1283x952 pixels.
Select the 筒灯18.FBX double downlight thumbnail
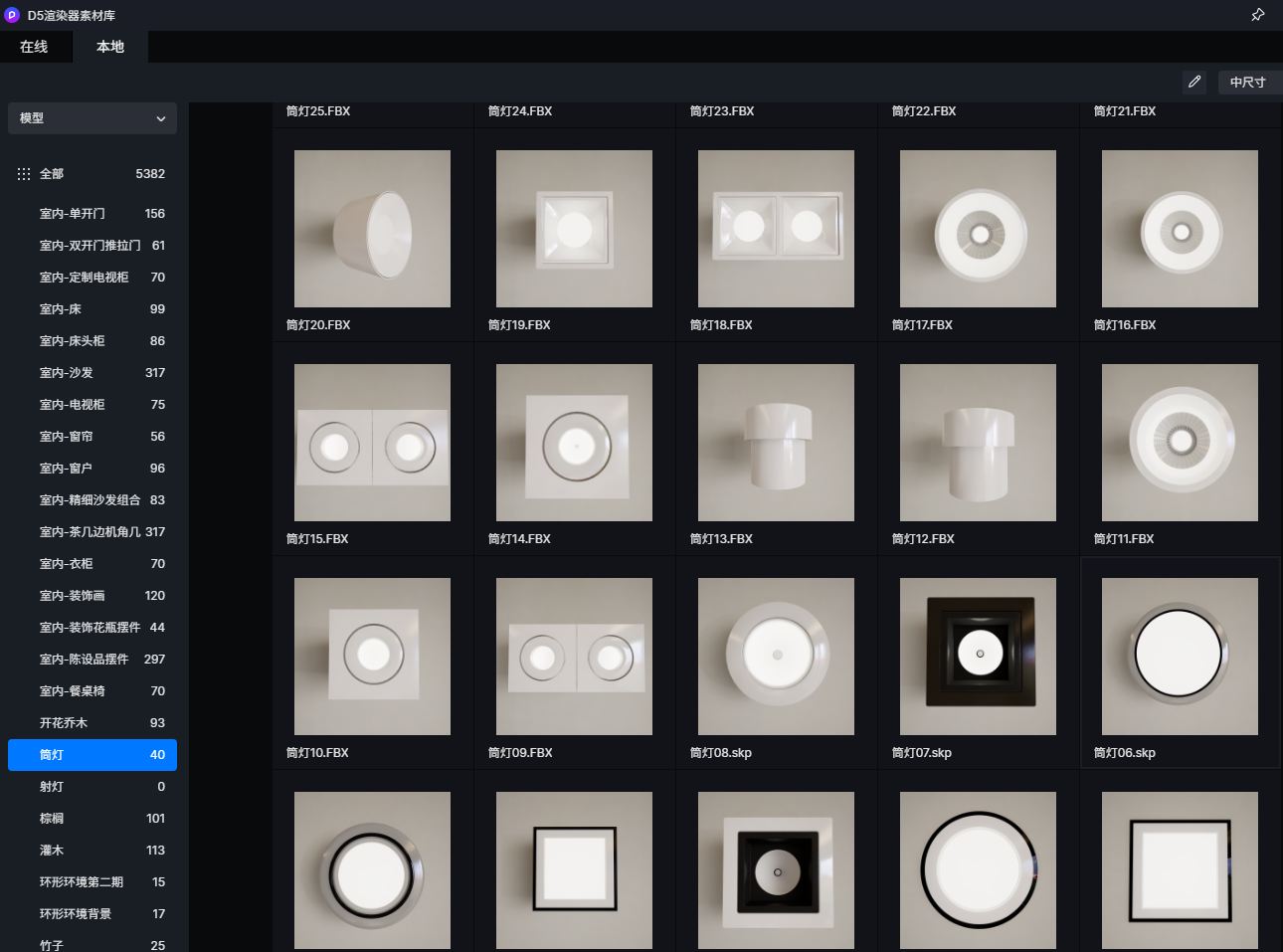coord(776,229)
